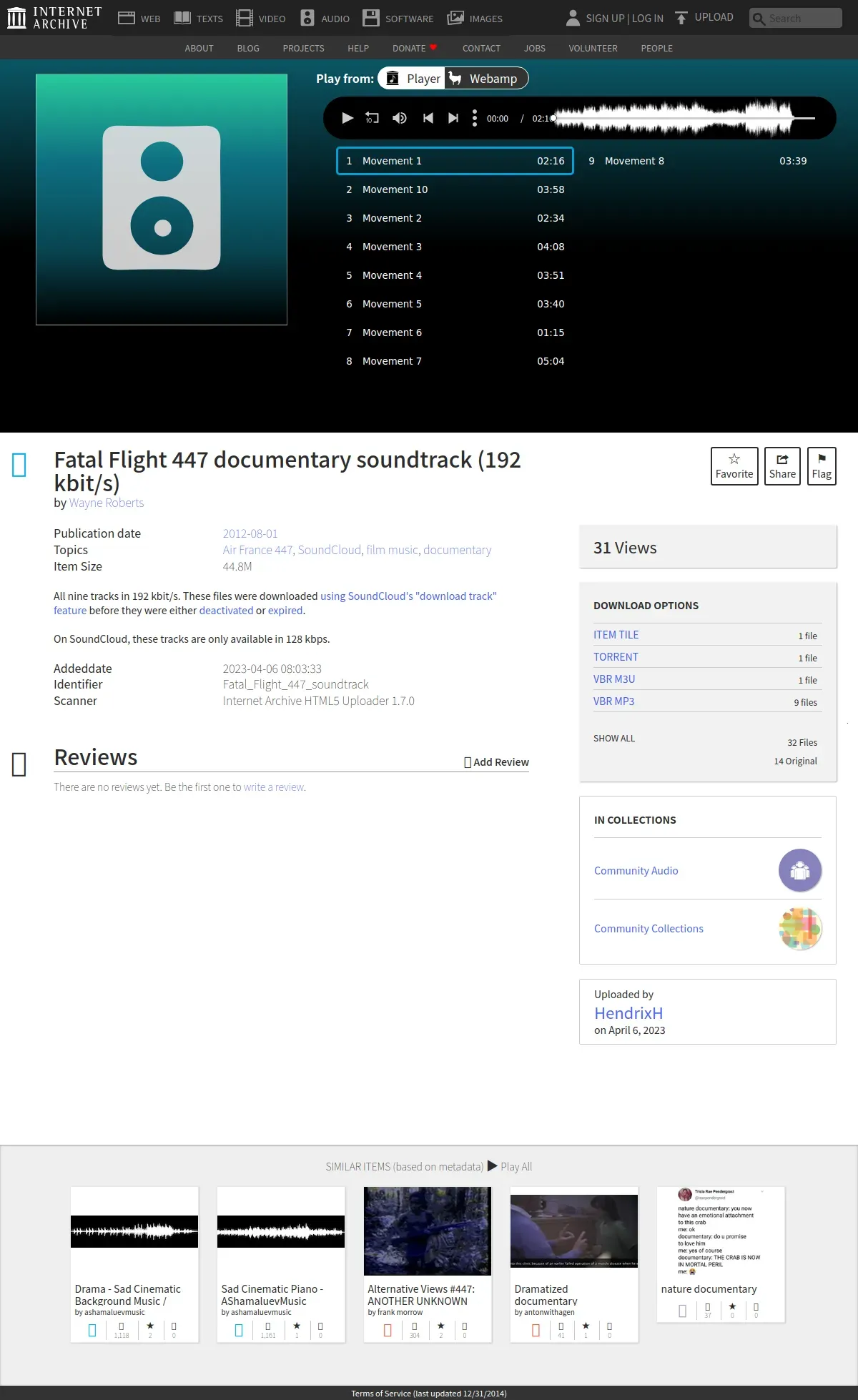Open the Donate menu item
This screenshot has height=1400, width=858.
tap(414, 48)
